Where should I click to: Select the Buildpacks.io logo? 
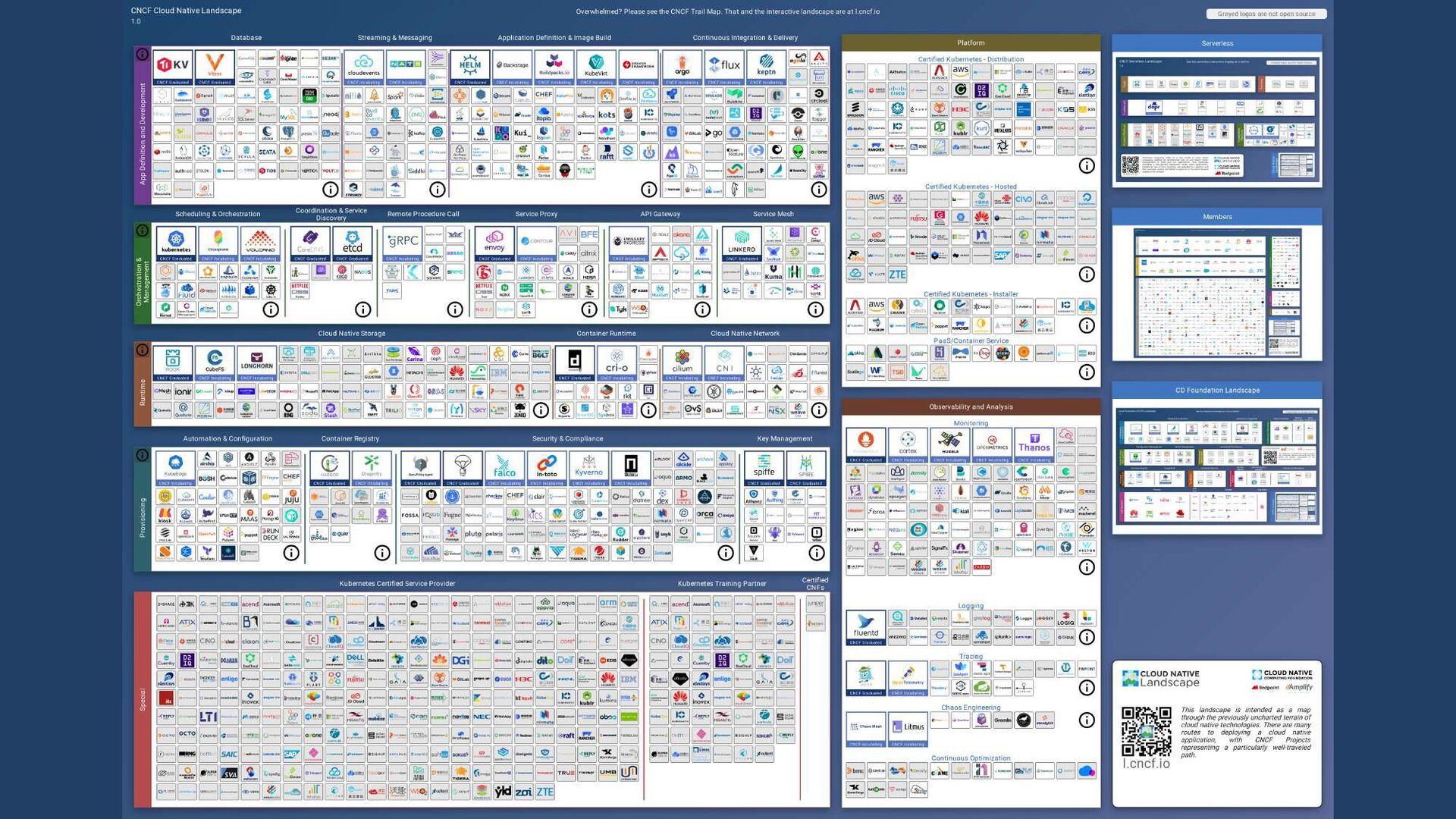tap(554, 67)
